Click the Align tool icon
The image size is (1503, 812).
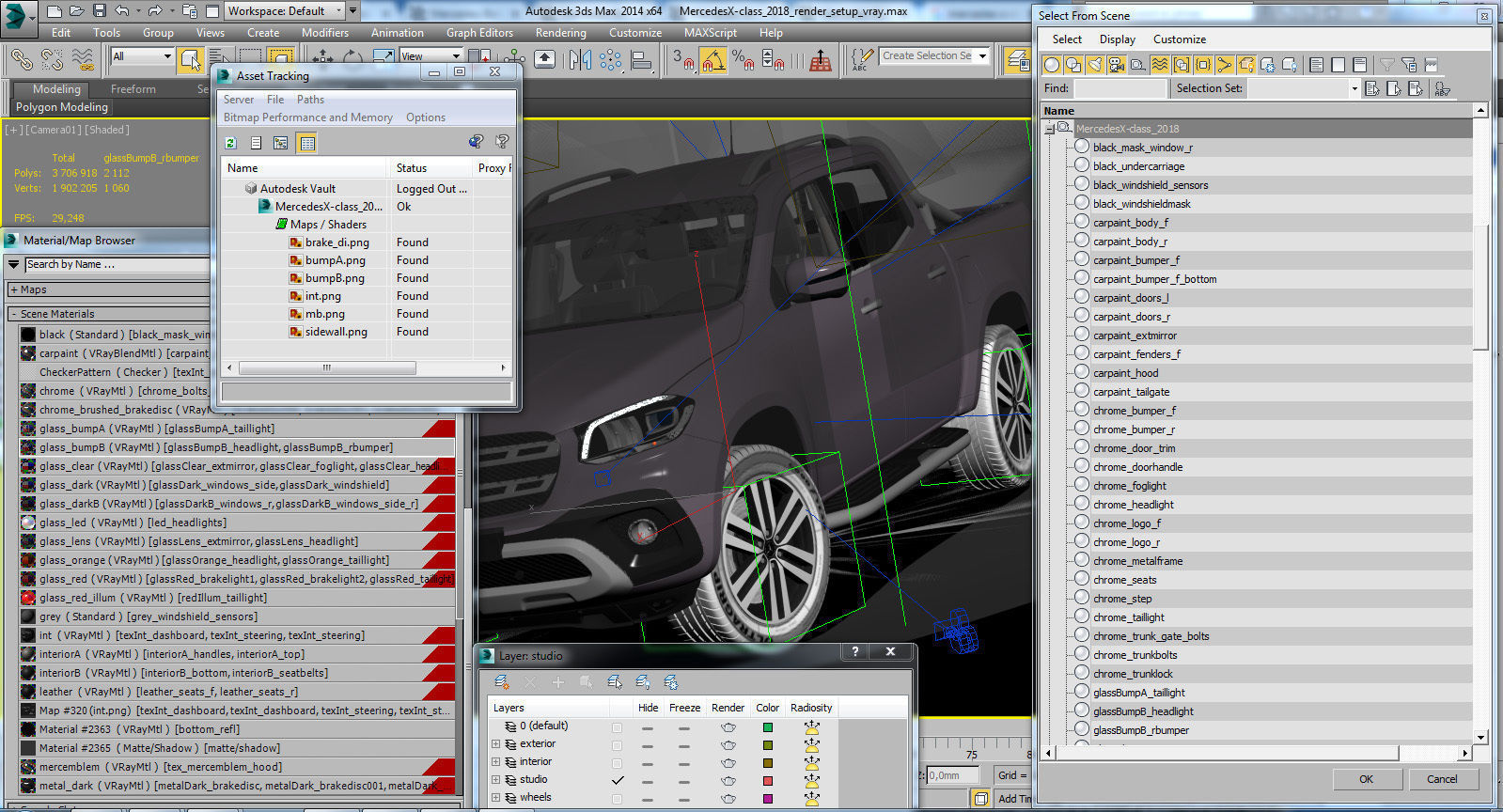[x=642, y=60]
